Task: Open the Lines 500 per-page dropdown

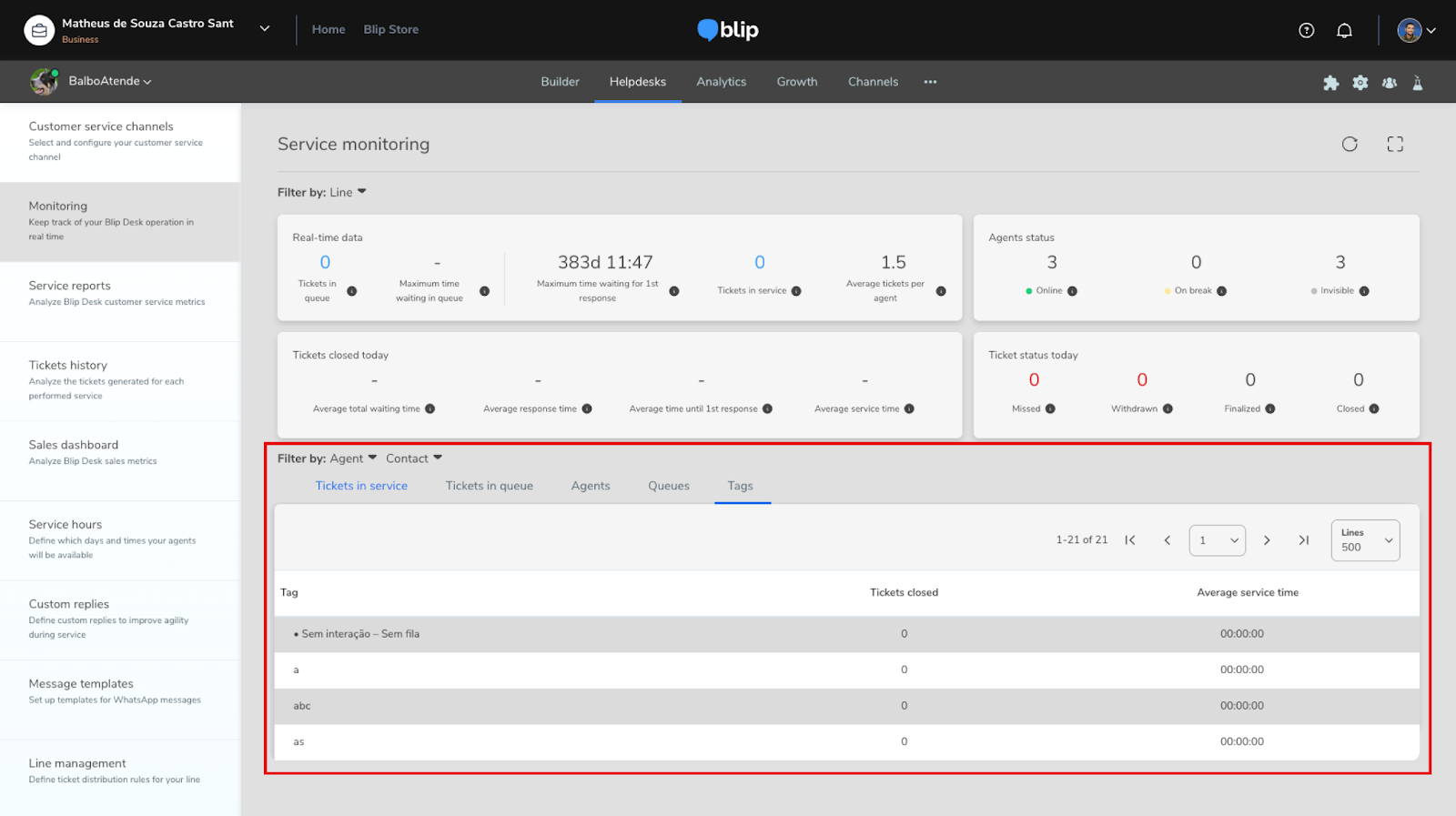Action: [x=1365, y=540]
